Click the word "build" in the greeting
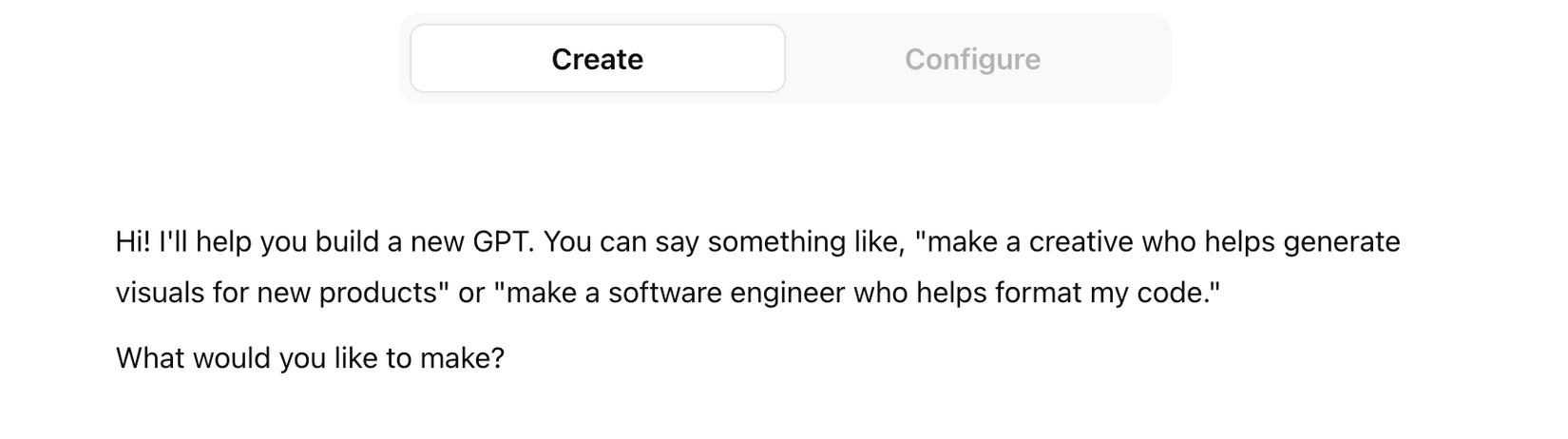Viewport: 1568px width, 439px height. [347, 242]
